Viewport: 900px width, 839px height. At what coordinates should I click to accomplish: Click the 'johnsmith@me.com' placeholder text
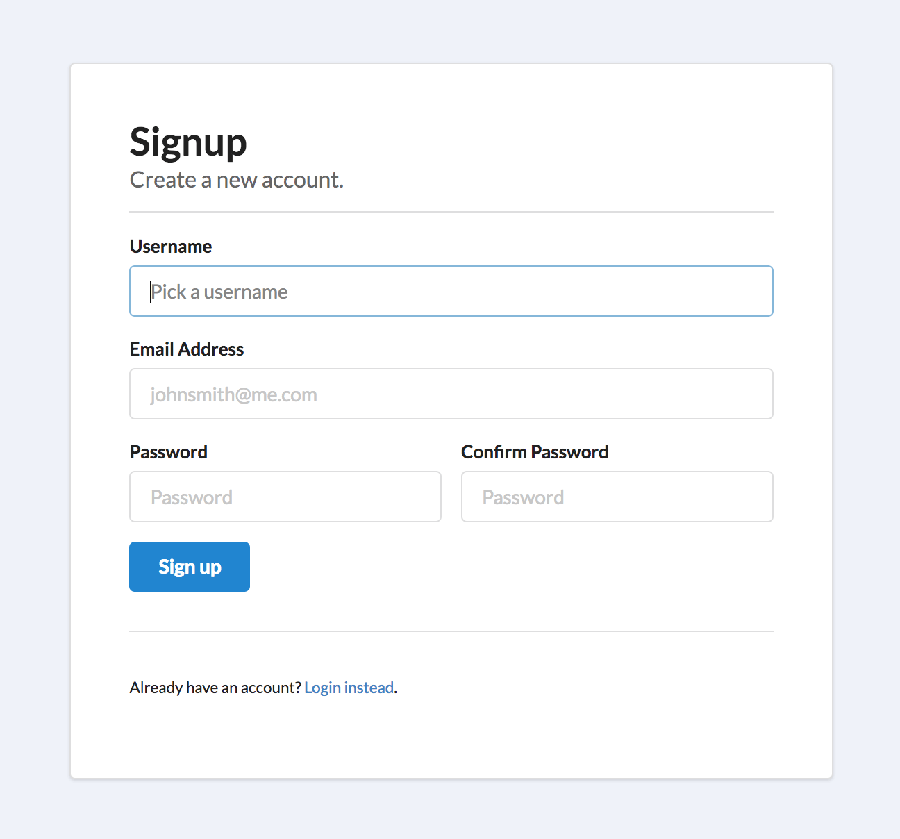[x=234, y=395]
